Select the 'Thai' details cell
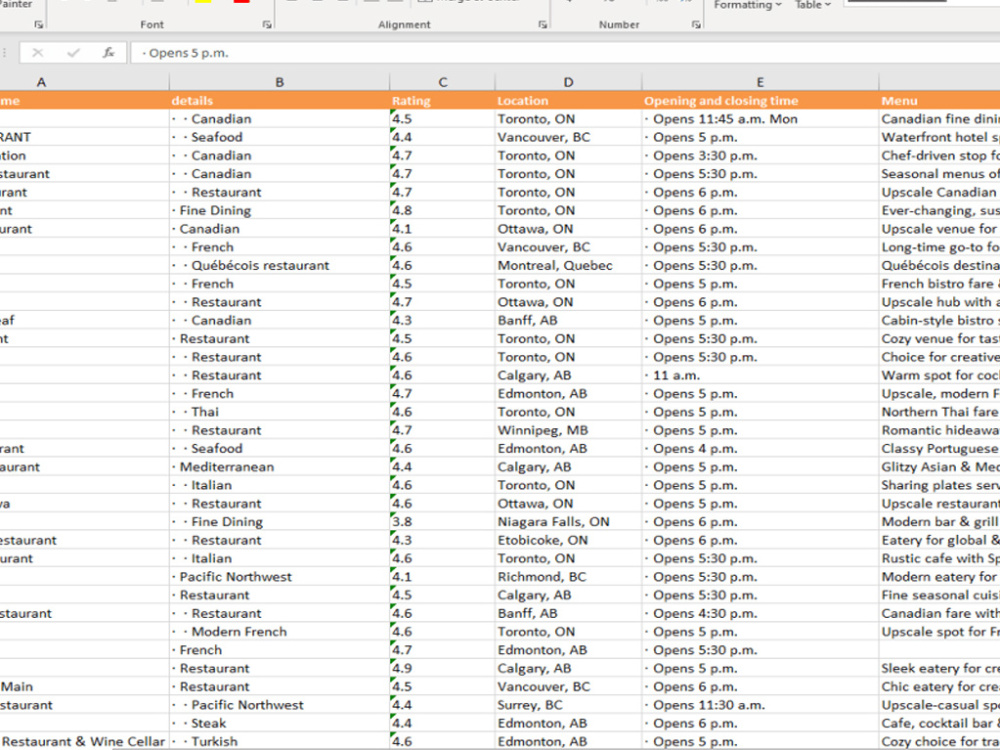This screenshot has width=1000, height=750. (x=279, y=412)
